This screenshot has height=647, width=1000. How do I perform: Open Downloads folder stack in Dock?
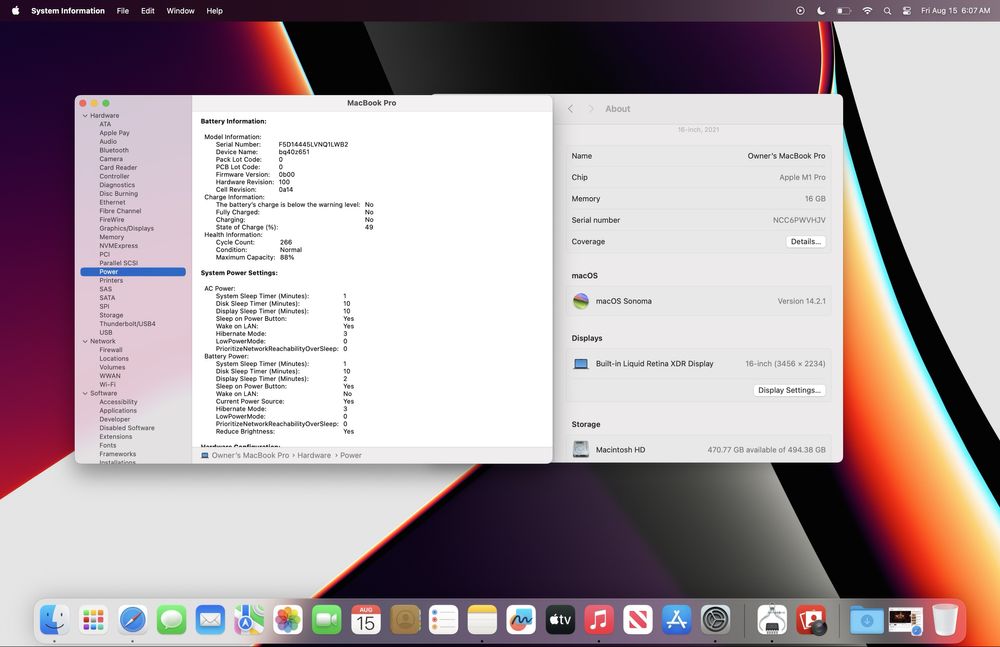pos(867,620)
